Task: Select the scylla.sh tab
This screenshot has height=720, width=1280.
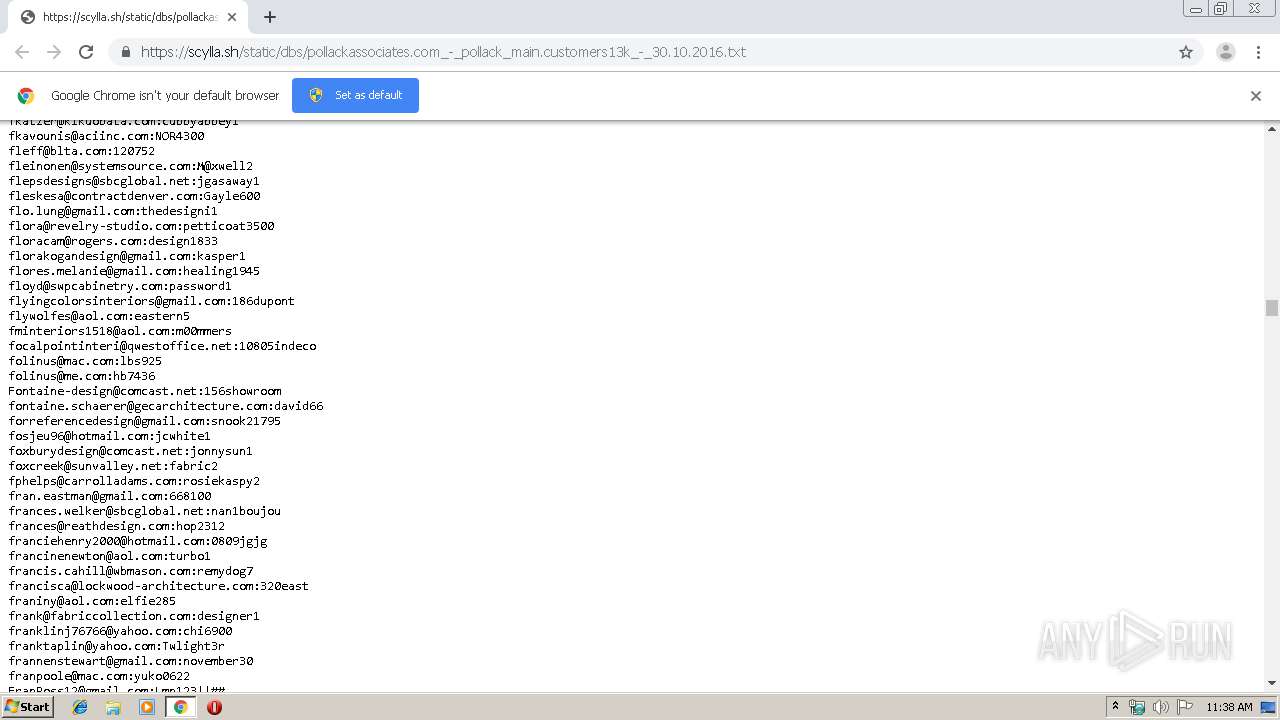Action: [128, 17]
